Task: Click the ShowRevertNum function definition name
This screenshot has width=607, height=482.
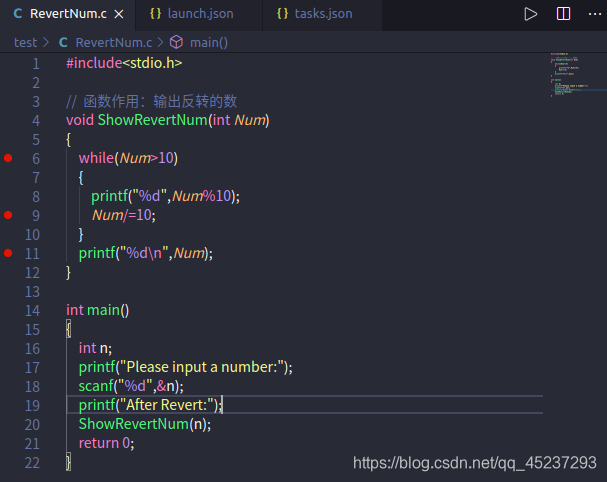Action: (x=153, y=120)
